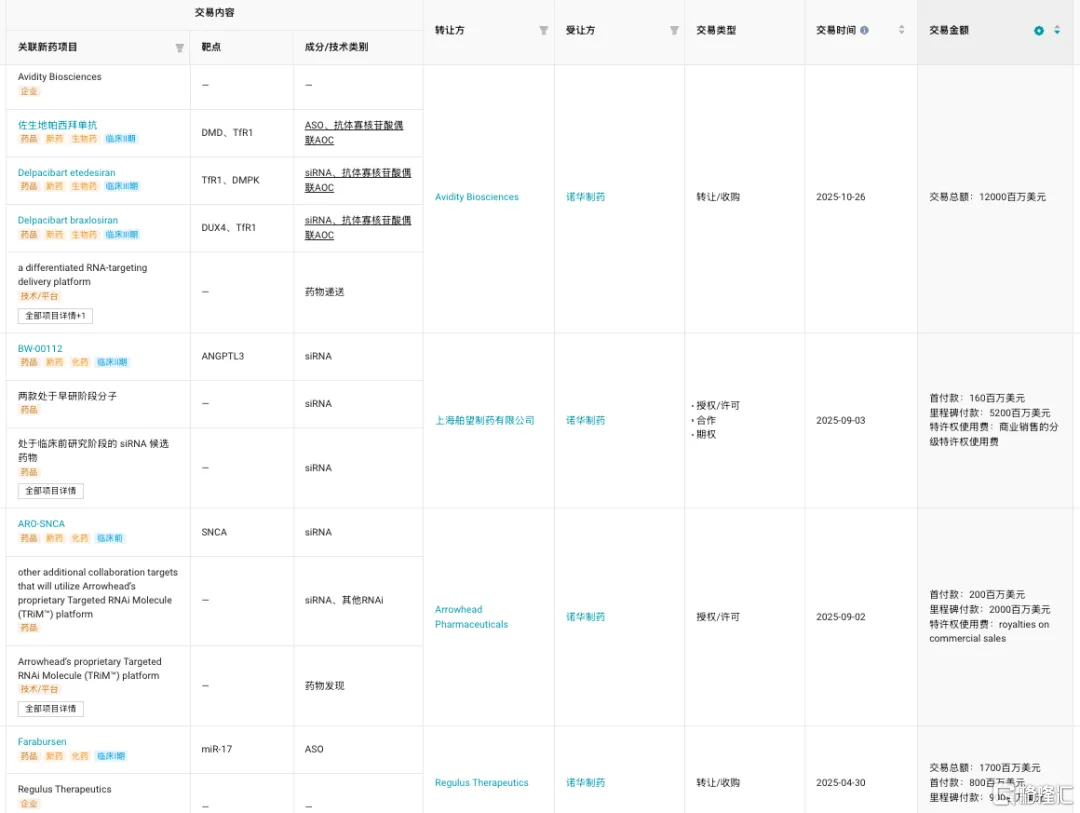Click 临床前 tag under ARO-SNCA
1080x813 pixels.
tap(110, 538)
